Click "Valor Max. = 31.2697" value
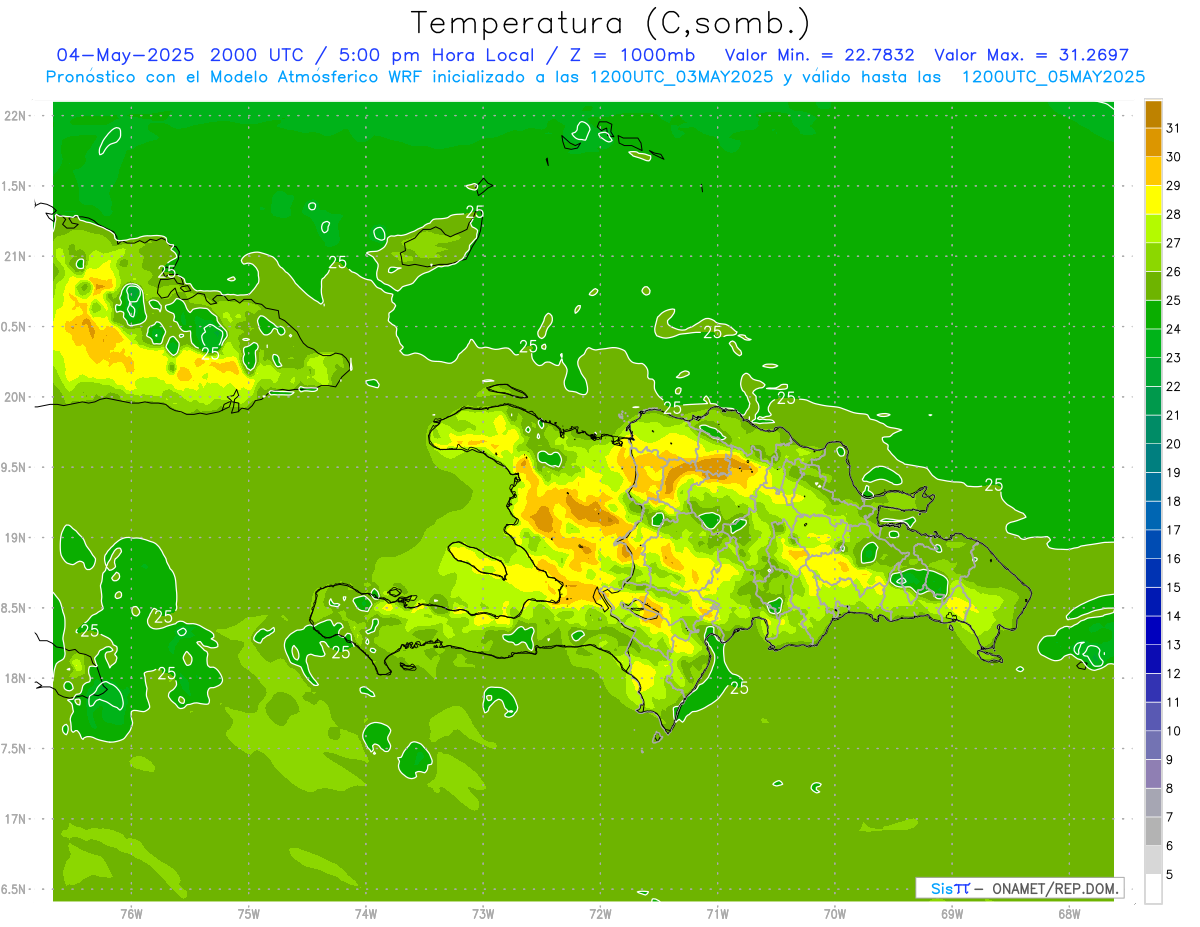This screenshot has width=1200, height=927. (1031, 55)
